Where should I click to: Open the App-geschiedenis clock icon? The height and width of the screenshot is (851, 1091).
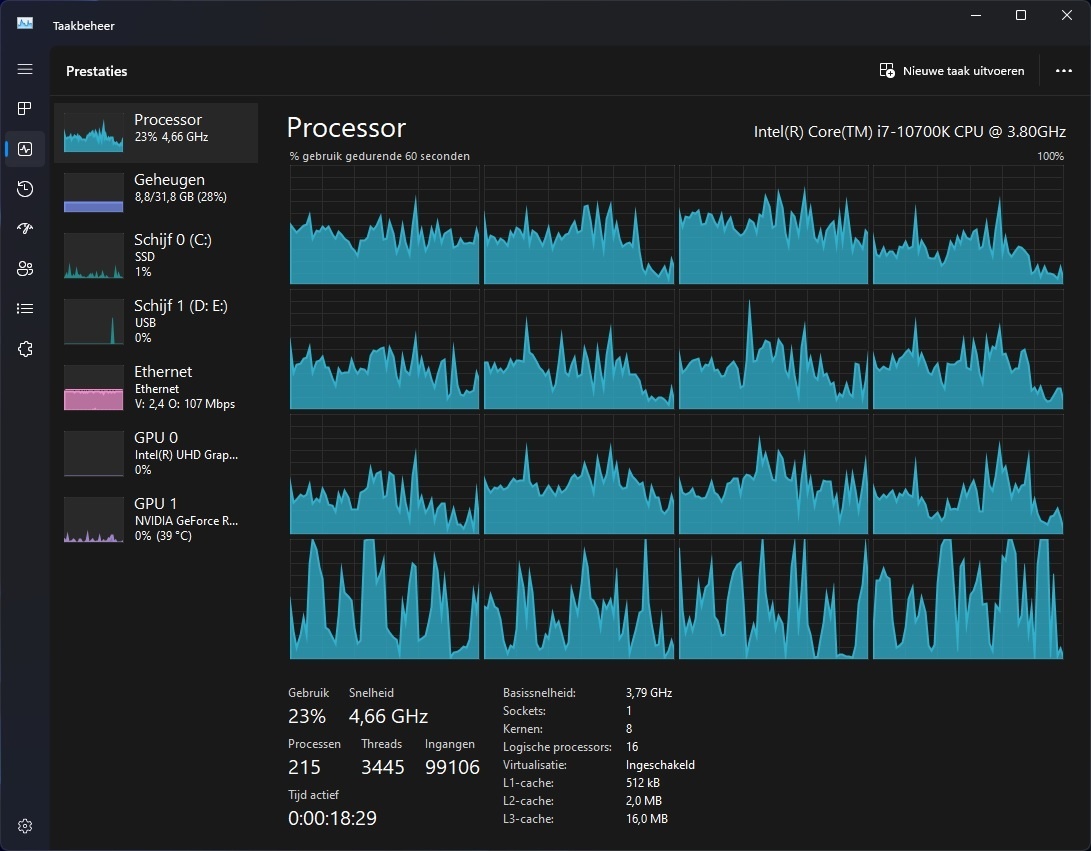[x=25, y=188]
